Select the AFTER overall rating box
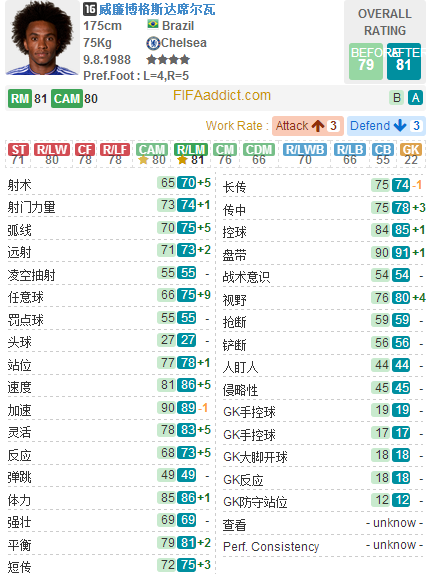This screenshot has height=574, width=435. 404,62
